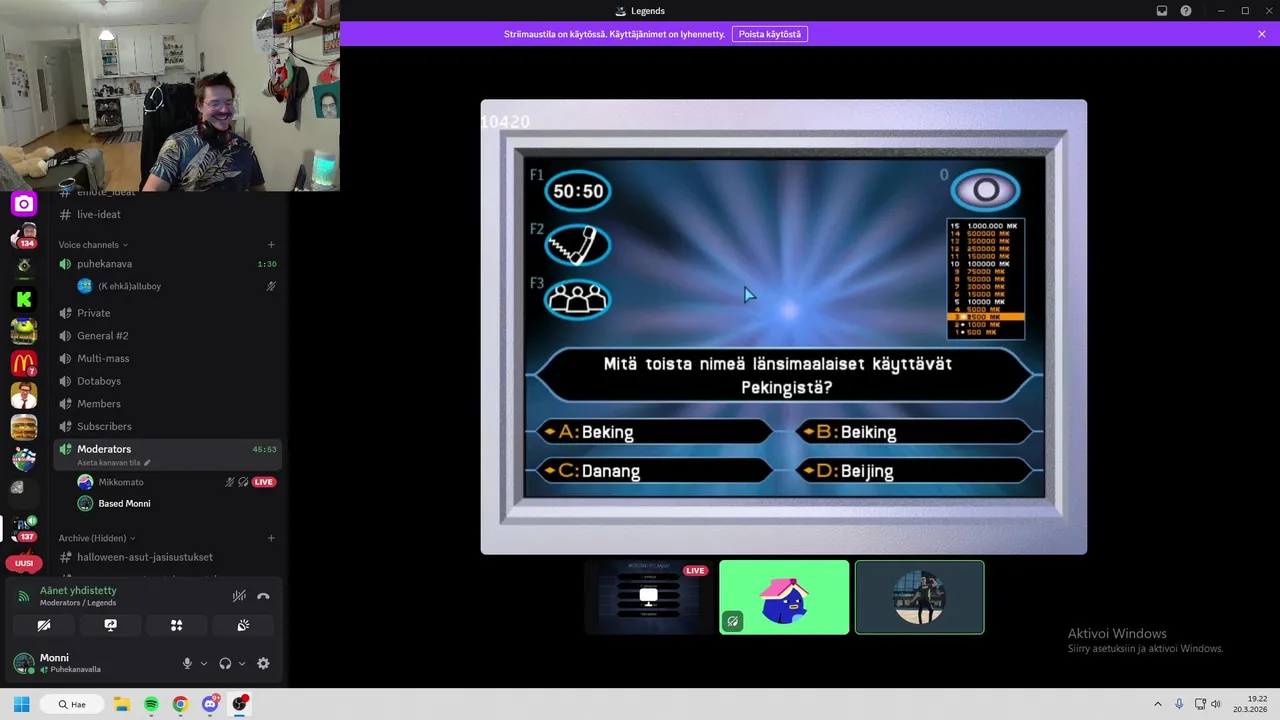Viewport: 1280px width, 720px height.
Task: Use the 50:50 lifeline in the quiz
Action: [x=578, y=191]
